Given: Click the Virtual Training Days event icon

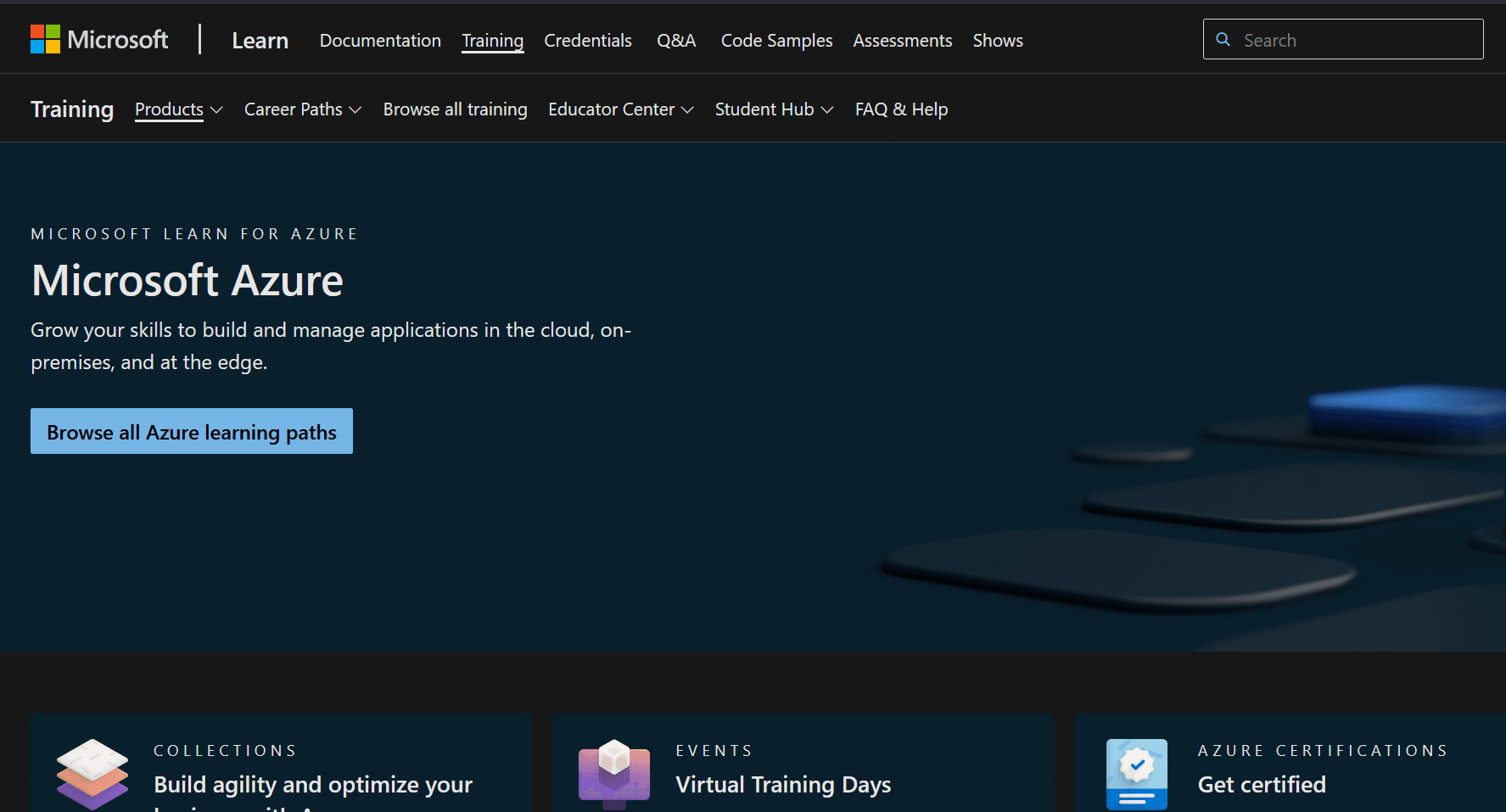Looking at the screenshot, I should (613, 771).
